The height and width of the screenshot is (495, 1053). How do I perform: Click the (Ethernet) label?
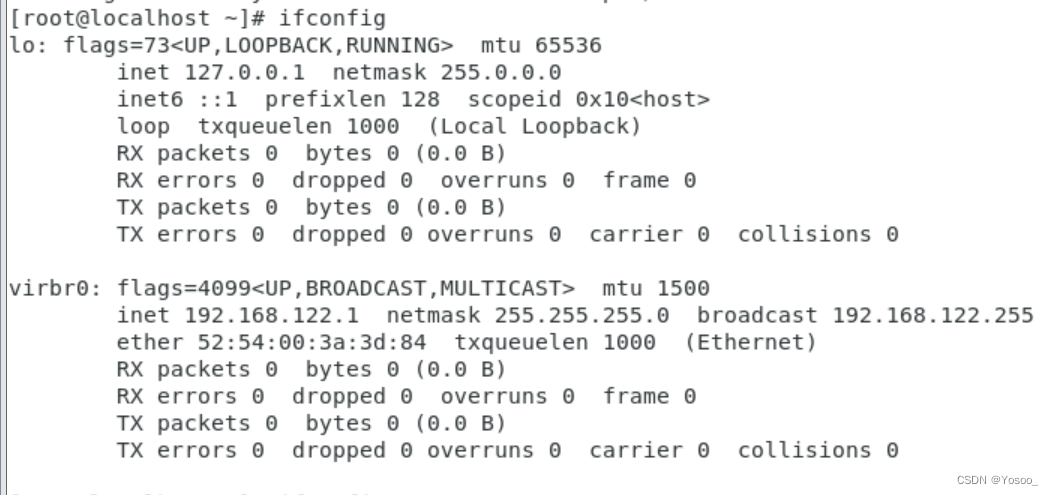(x=750, y=342)
